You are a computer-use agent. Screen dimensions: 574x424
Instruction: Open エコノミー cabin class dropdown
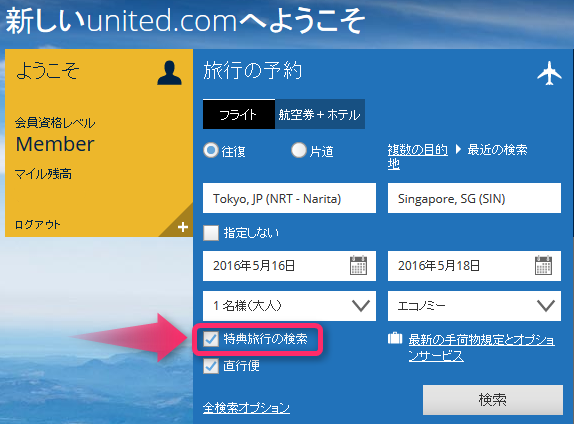[474, 306]
